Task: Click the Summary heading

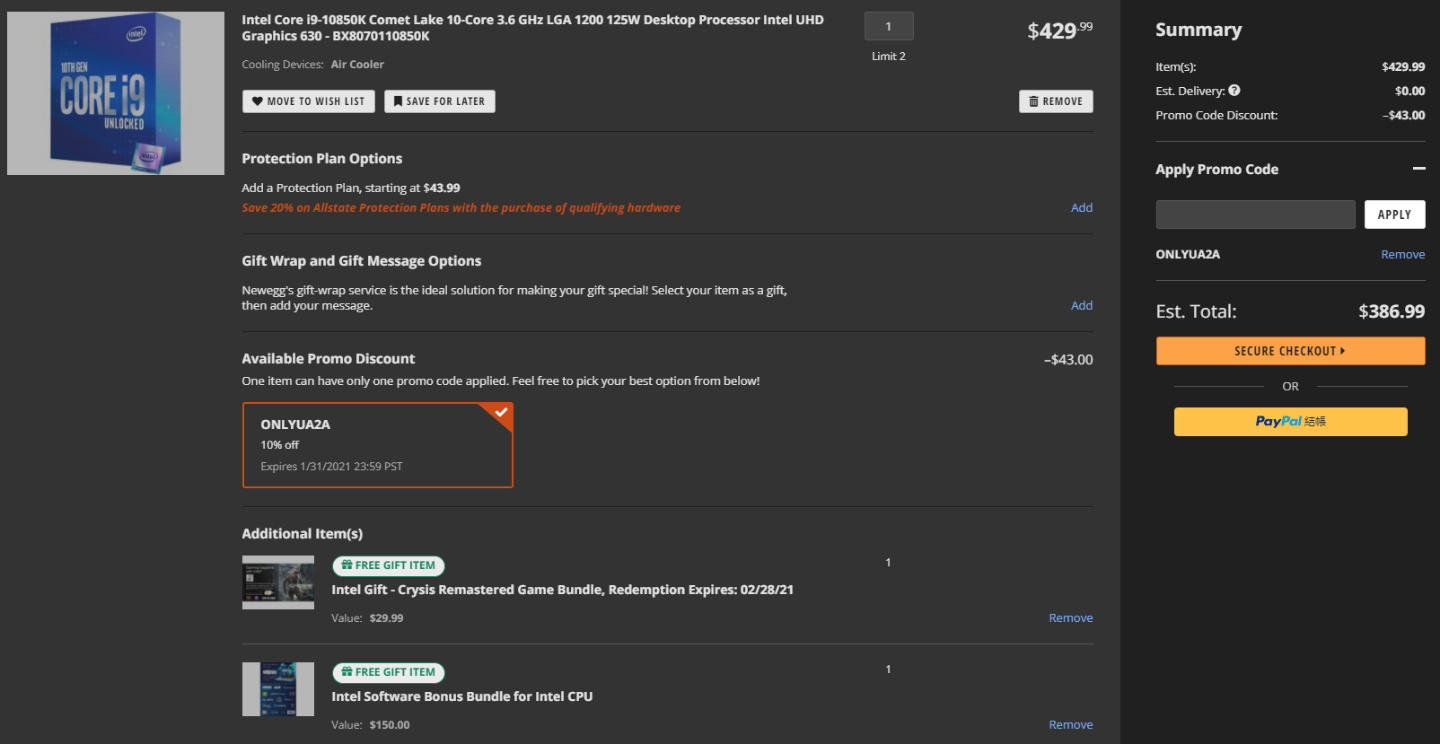Action: pos(1199,30)
